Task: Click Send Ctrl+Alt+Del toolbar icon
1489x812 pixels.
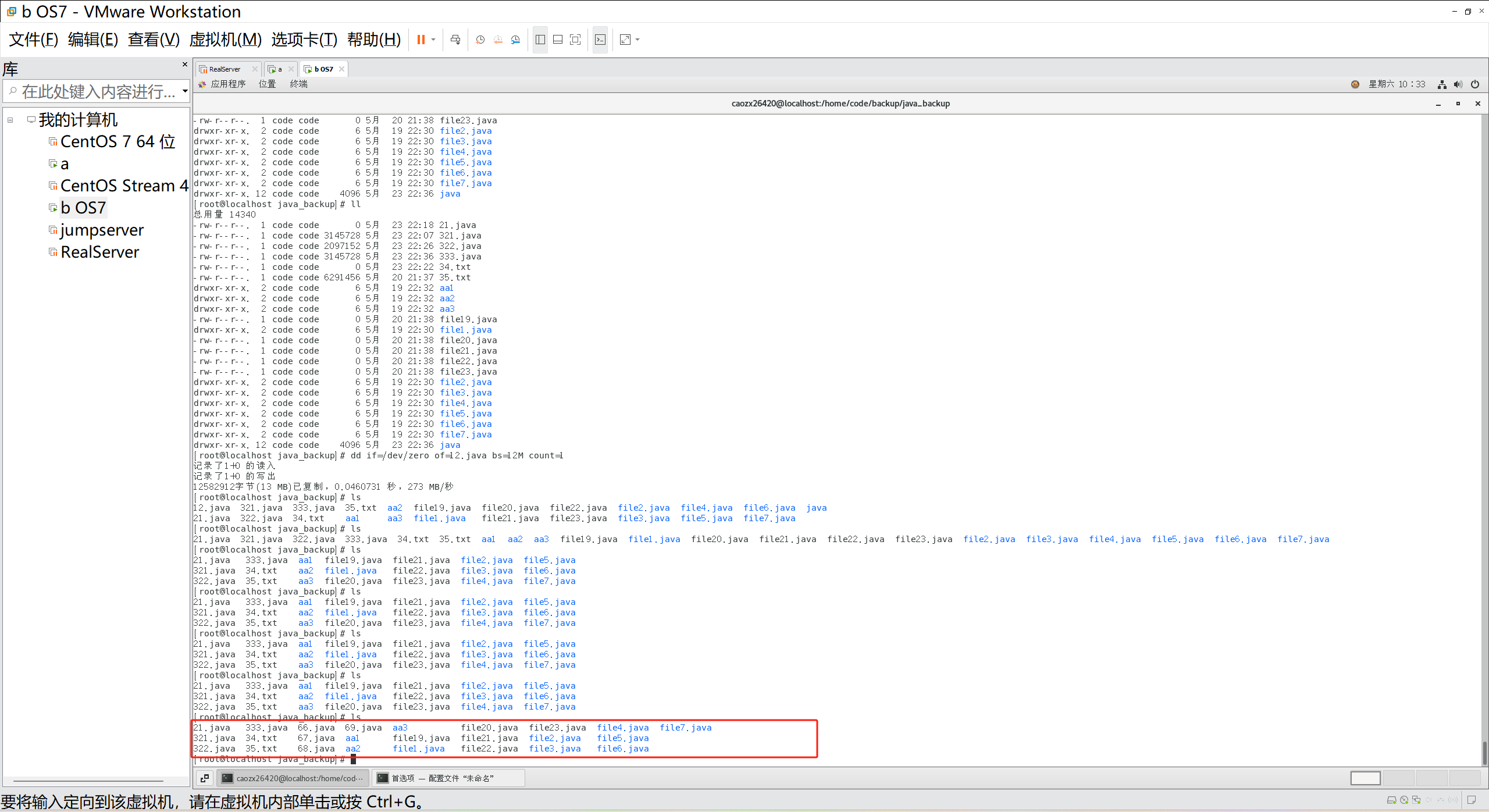Action: coord(455,40)
